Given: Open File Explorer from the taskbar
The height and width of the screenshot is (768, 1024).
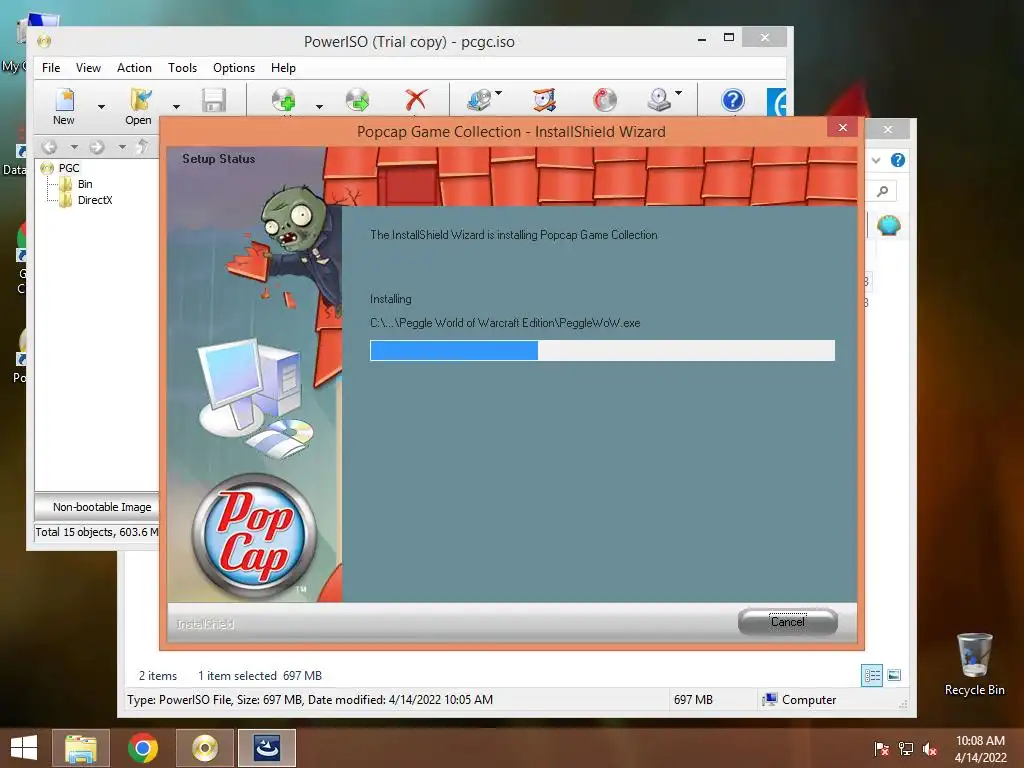Looking at the screenshot, I should (x=80, y=748).
